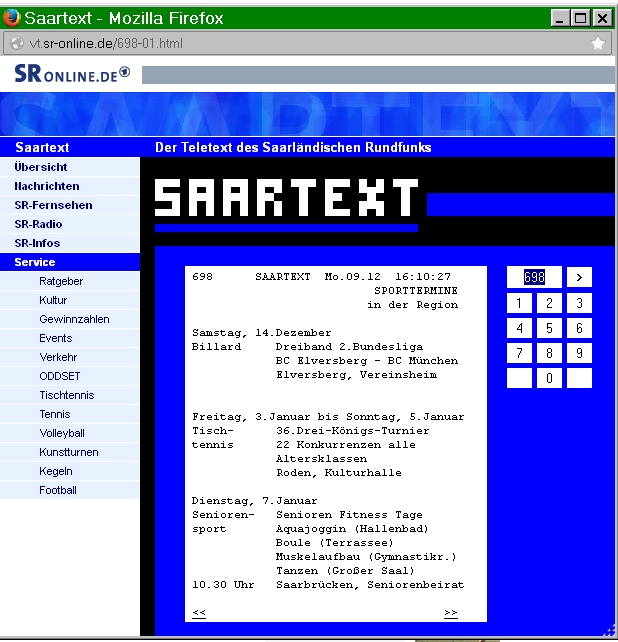The height and width of the screenshot is (642, 618).
Task: Open the Übersicht menu item
Action: tap(41, 167)
